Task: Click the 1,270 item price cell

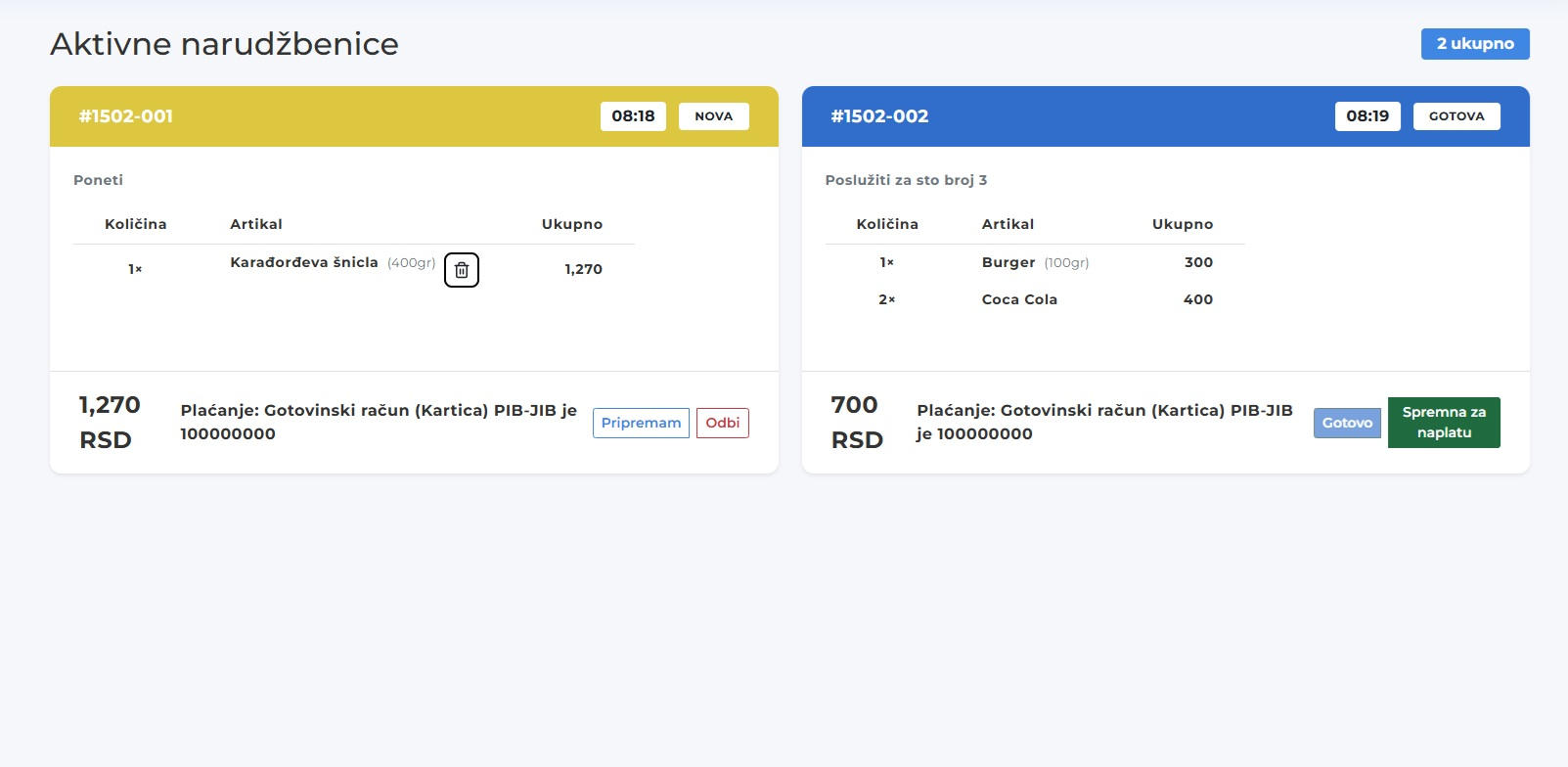Action: [x=583, y=269]
